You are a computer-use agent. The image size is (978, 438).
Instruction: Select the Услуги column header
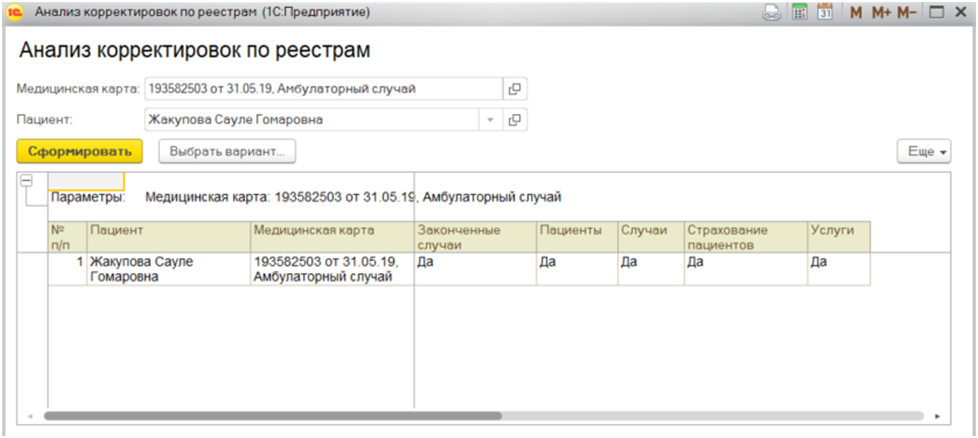click(x=839, y=237)
